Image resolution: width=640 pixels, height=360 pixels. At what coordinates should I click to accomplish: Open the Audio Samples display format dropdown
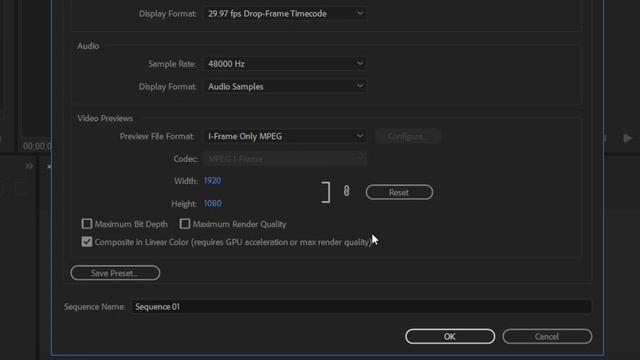[285, 87]
